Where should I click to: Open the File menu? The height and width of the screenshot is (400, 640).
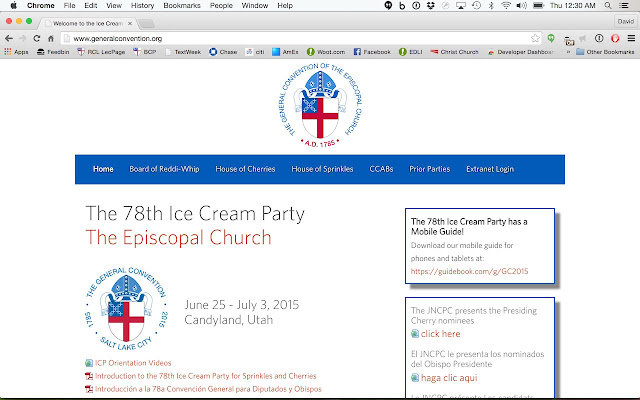69,5
